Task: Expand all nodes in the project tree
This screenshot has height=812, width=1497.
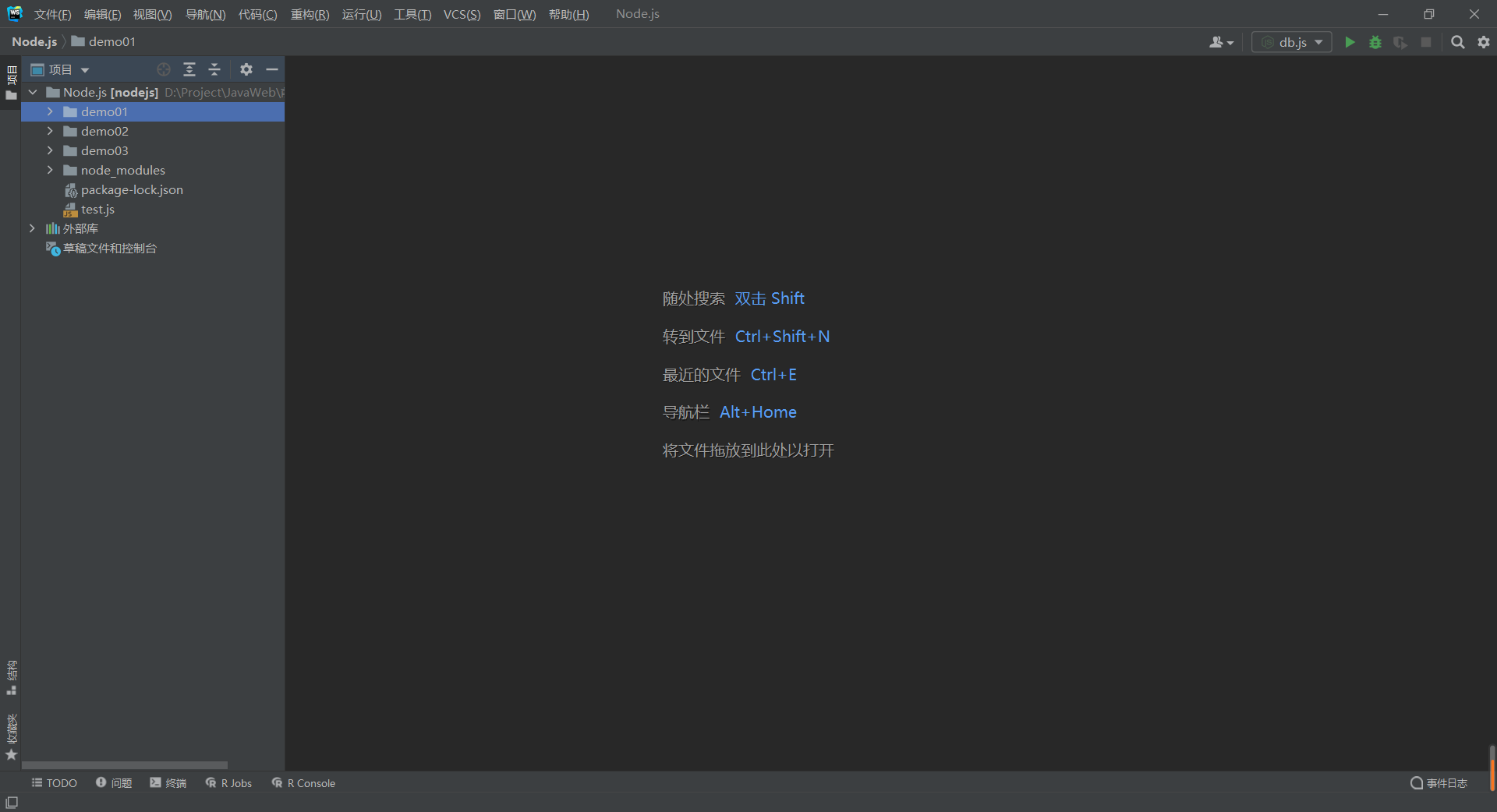Action: click(x=189, y=69)
